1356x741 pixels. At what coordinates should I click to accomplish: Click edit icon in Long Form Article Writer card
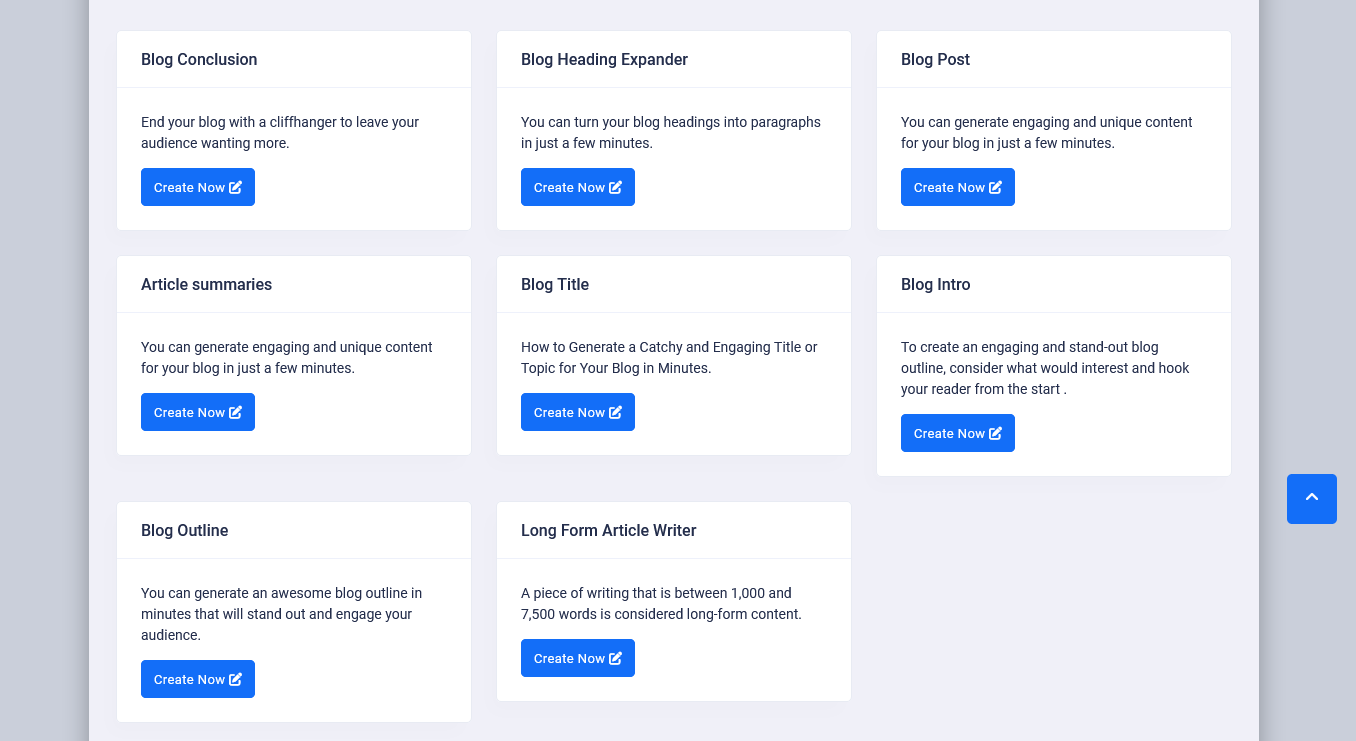(616, 658)
